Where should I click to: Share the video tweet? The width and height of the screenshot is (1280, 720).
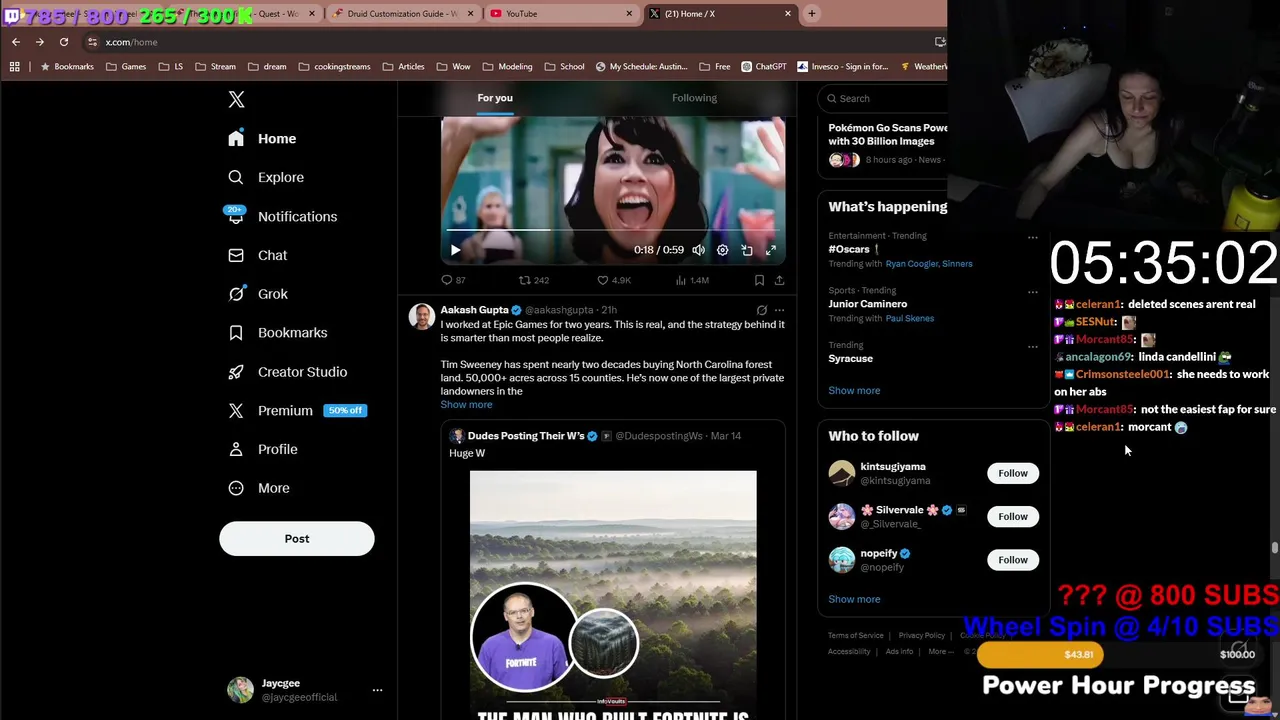pyautogui.click(x=779, y=280)
